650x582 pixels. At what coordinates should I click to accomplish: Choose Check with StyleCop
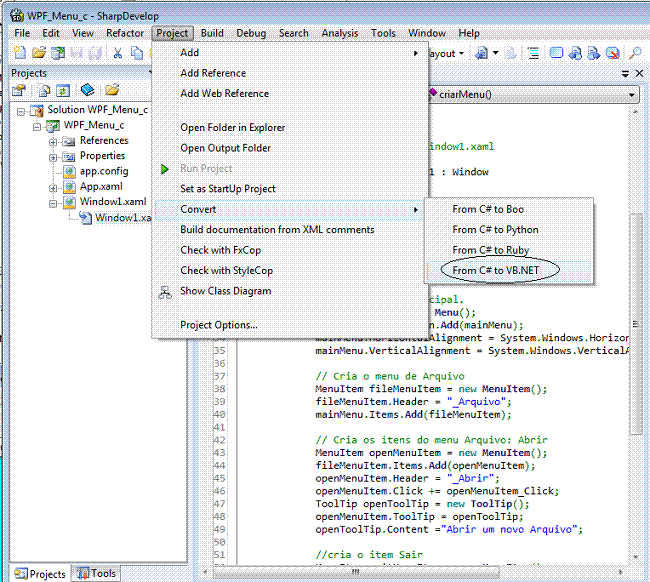pos(289,271)
